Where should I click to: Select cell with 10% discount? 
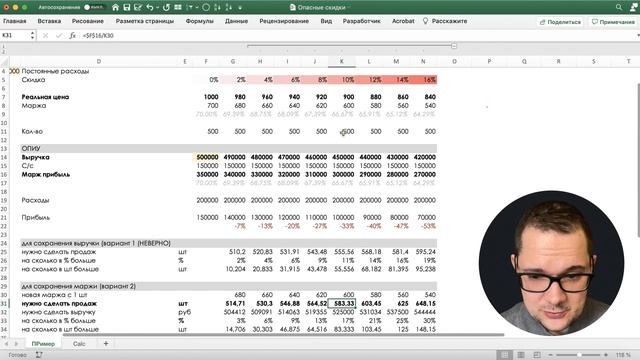point(342,80)
